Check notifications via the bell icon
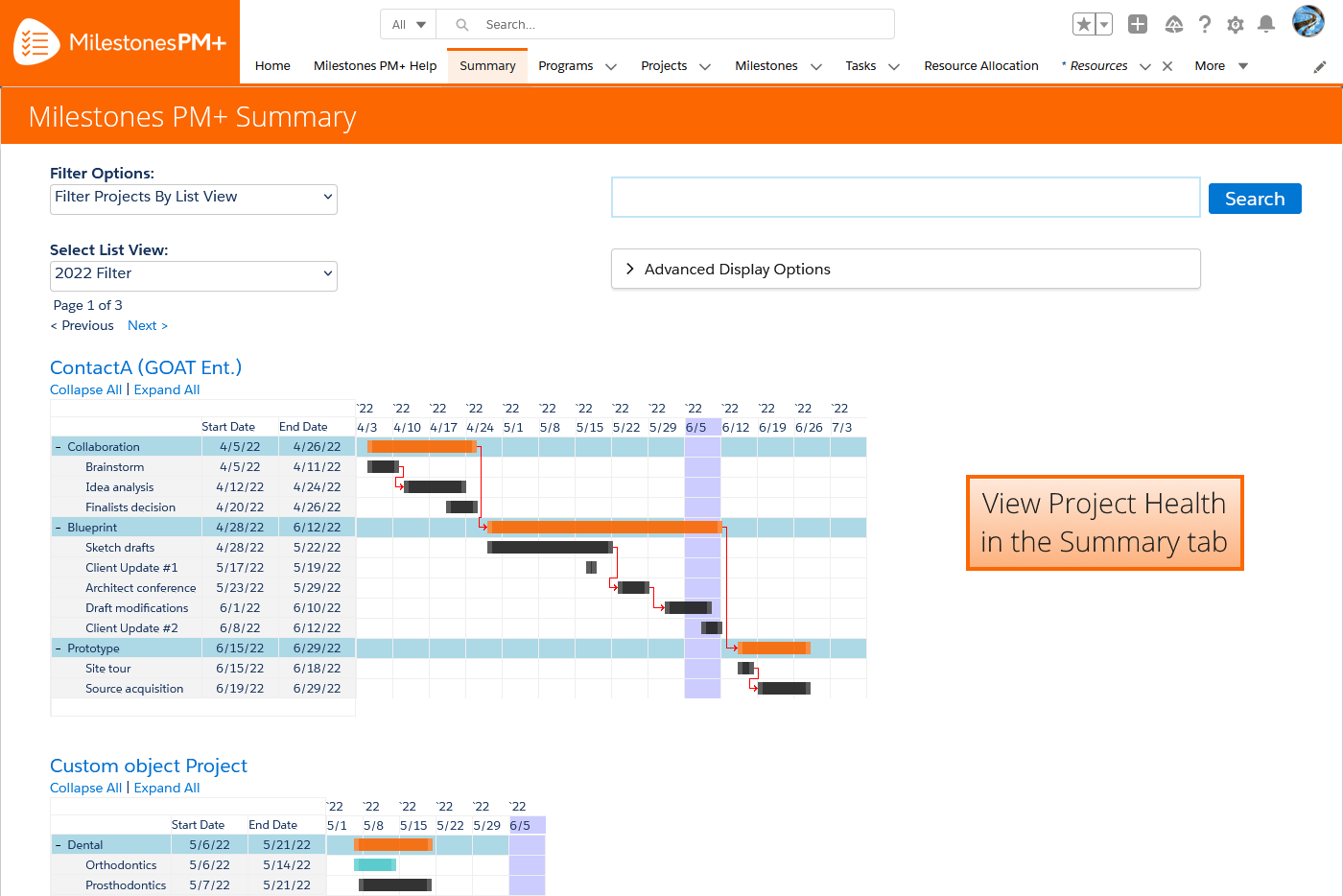The height and width of the screenshot is (896, 1343). click(1266, 24)
